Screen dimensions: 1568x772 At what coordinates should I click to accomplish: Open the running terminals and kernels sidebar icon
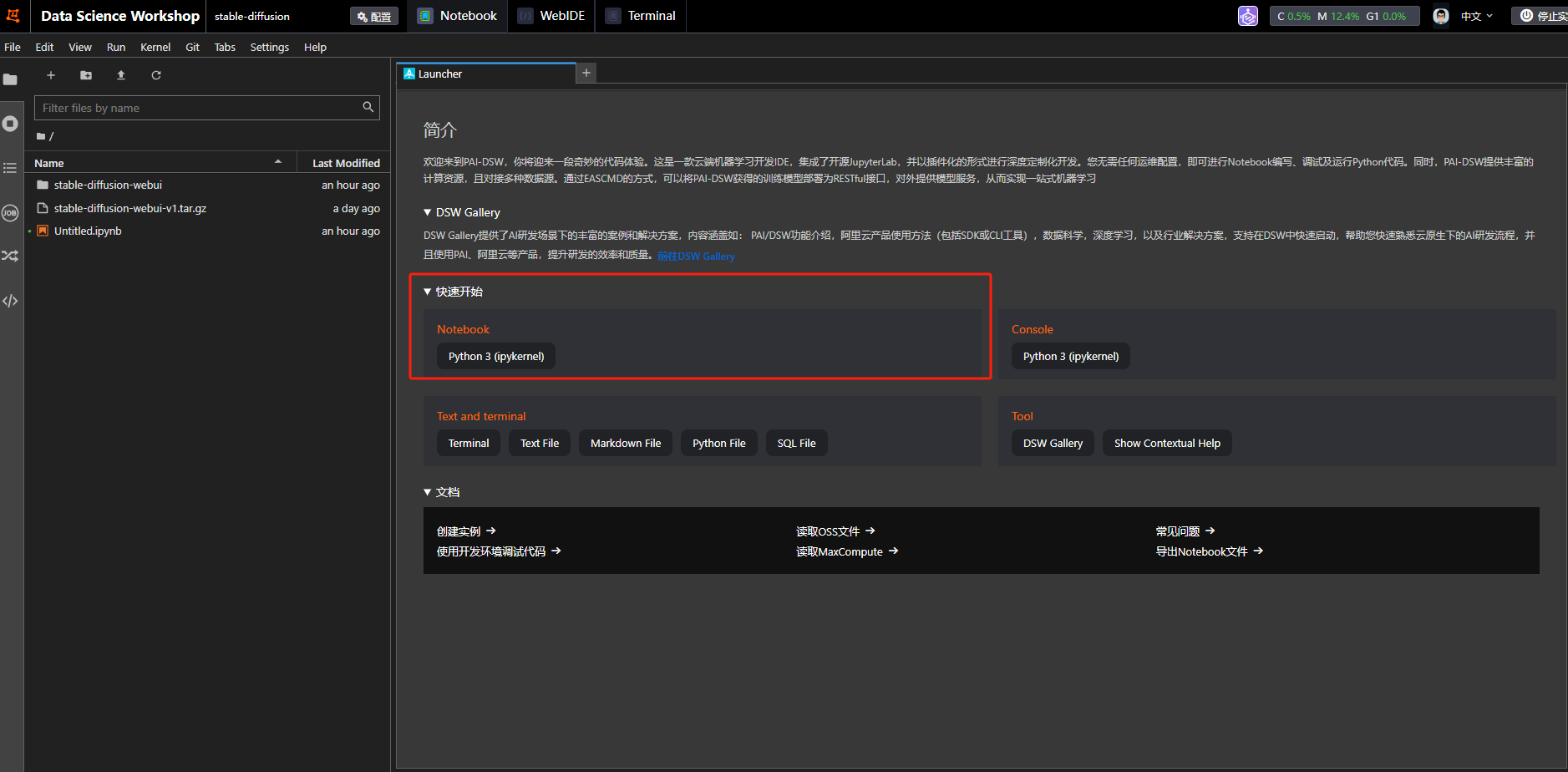pyautogui.click(x=10, y=124)
